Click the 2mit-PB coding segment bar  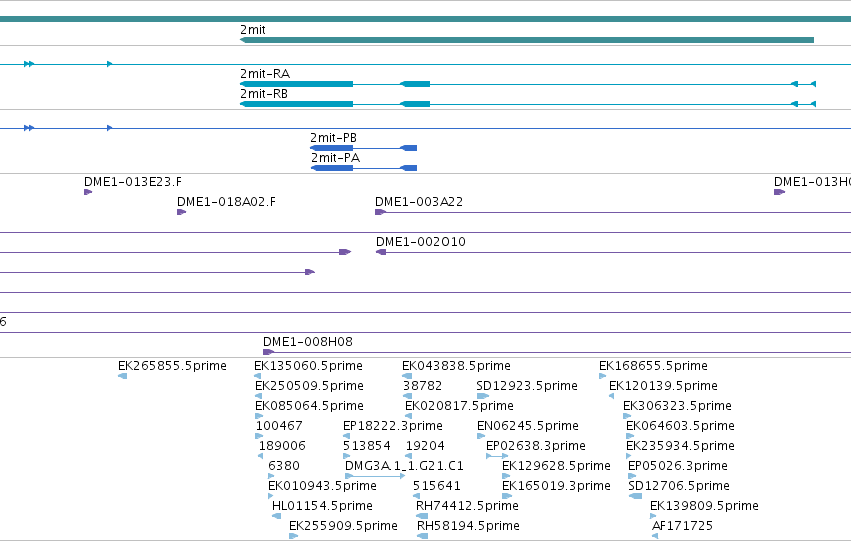(332, 148)
